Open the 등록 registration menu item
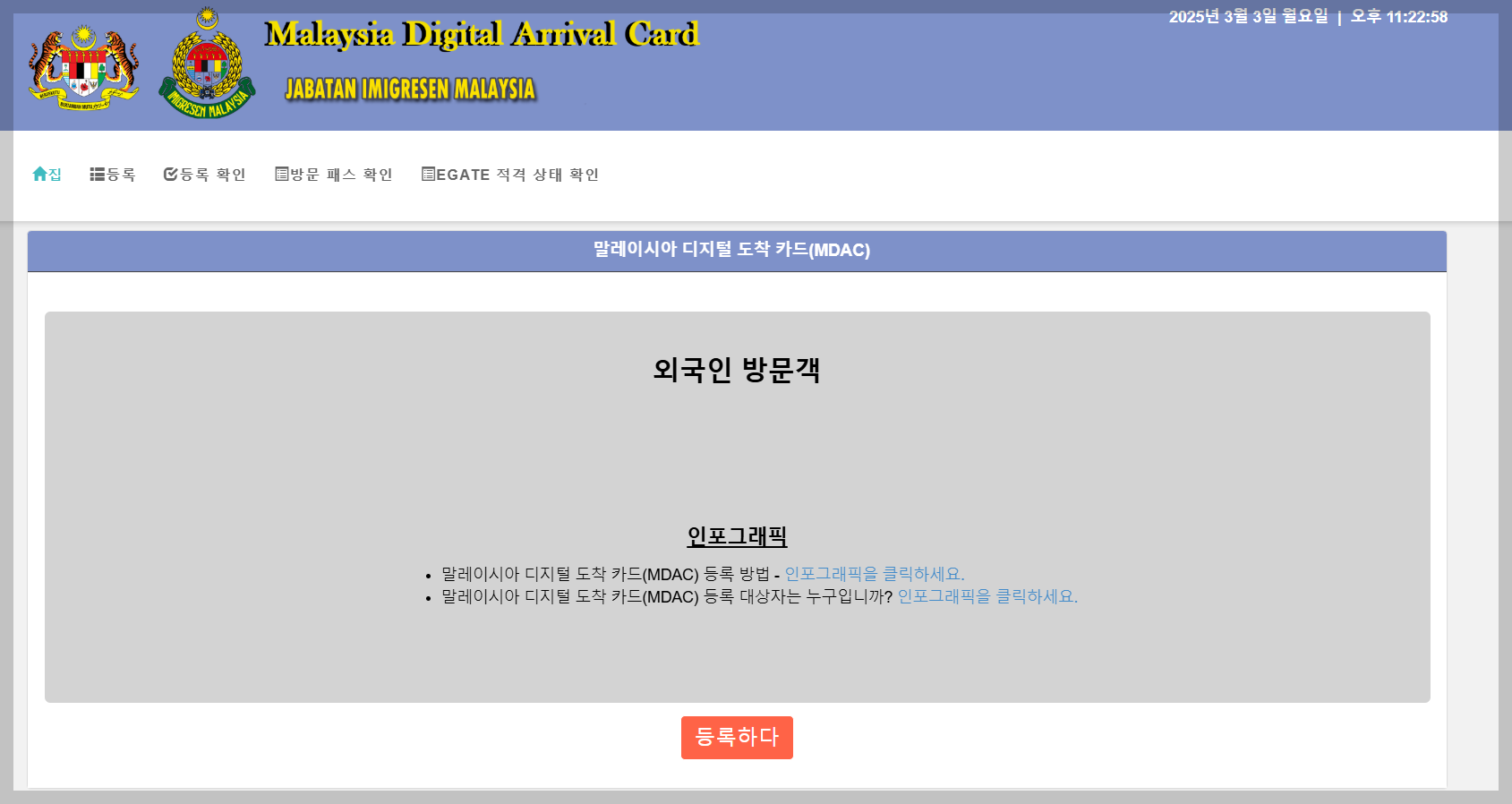 [x=113, y=175]
